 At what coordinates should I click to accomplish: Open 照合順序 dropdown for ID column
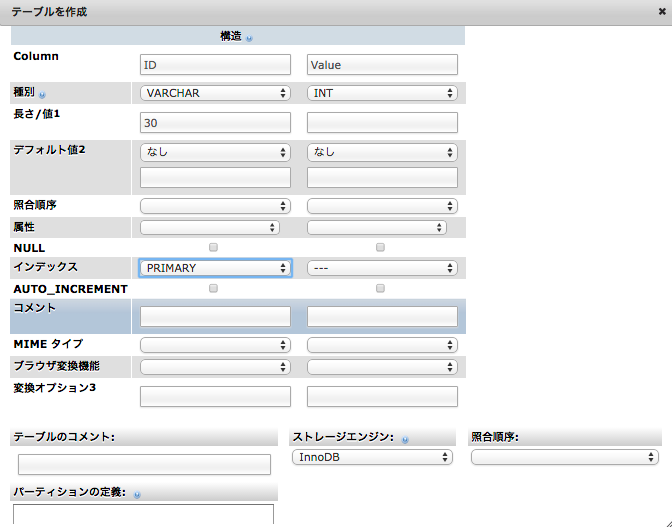216,206
